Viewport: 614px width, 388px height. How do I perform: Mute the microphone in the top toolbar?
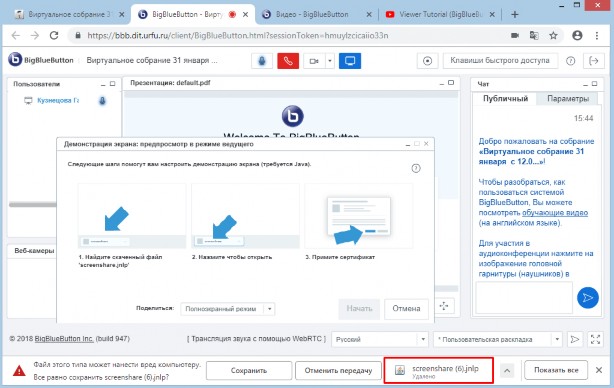[262, 61]
